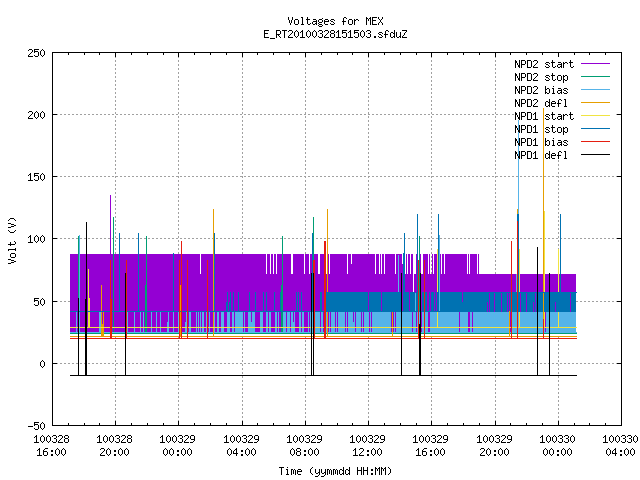The width and height of the screenshot is (640, 480).
Task: Click the '100330 00:00' time tick label
Action: click(558, 446)
